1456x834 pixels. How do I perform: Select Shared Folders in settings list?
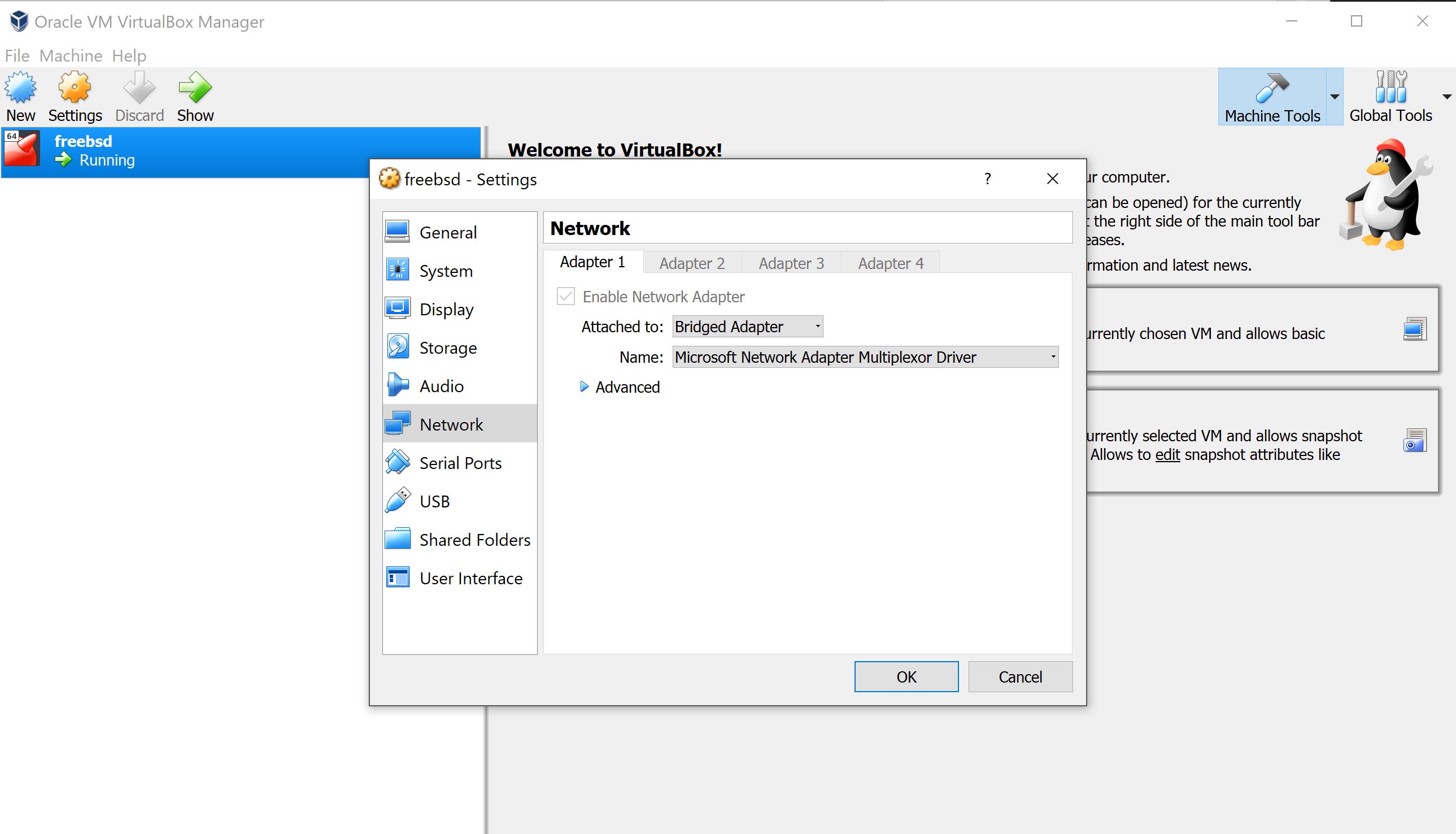(474, 540)
